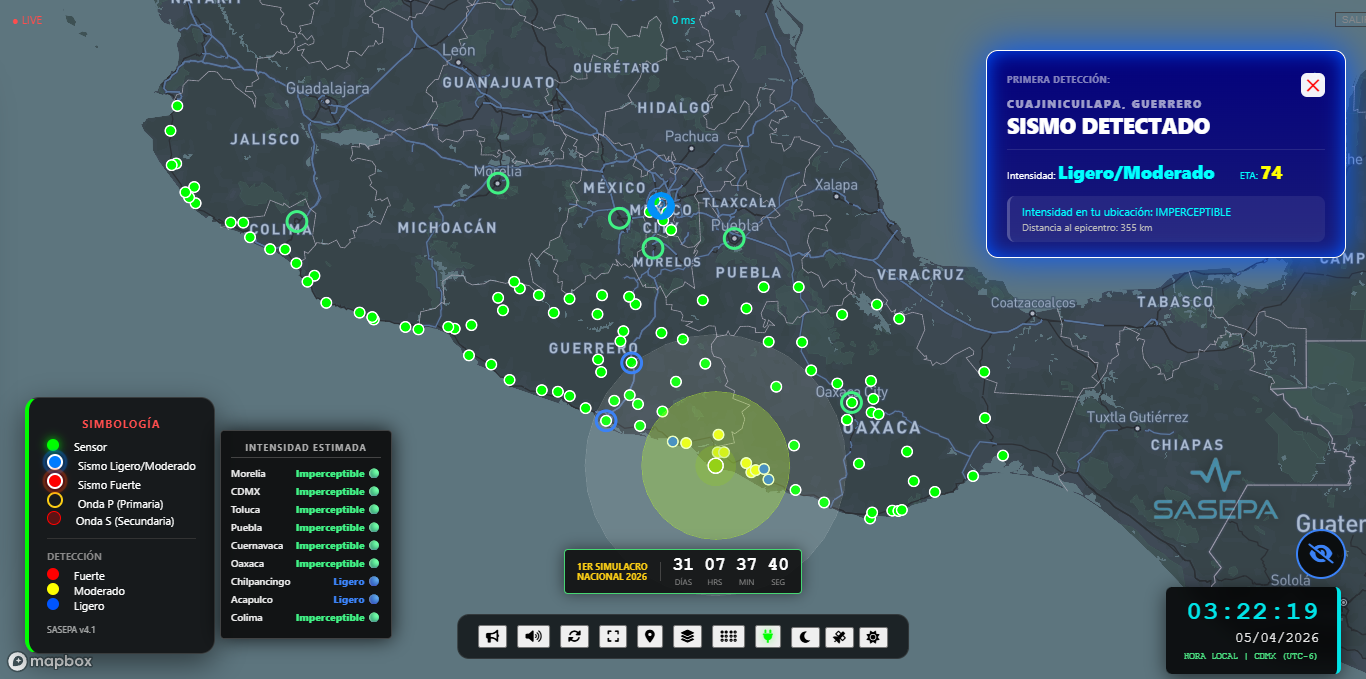Mute the sound with speaker icon
This screenshot has width=1366, height=679.
coord(533,636)
